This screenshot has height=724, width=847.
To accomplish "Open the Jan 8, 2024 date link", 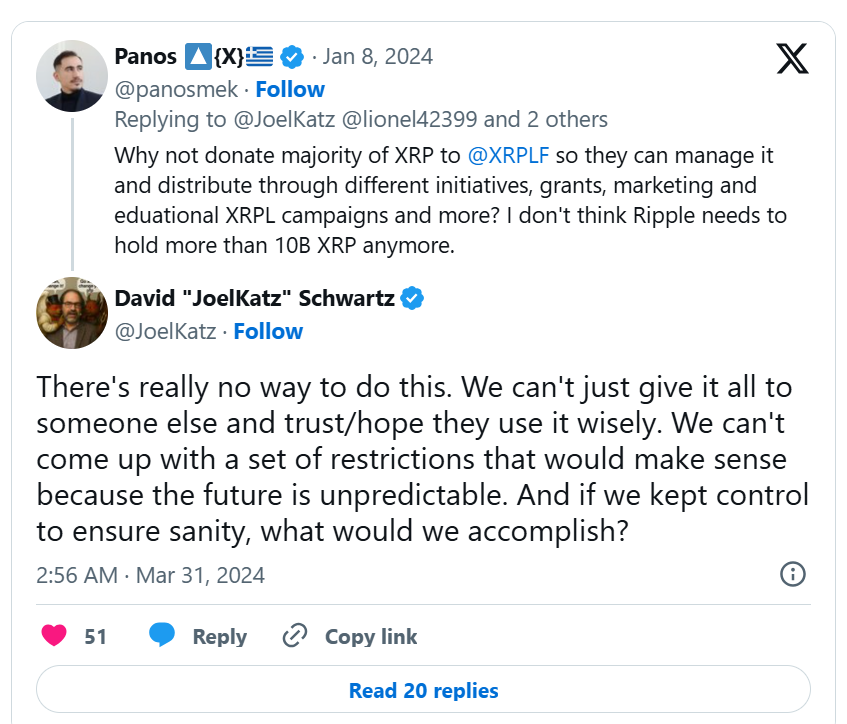I will tap(378, 56).
